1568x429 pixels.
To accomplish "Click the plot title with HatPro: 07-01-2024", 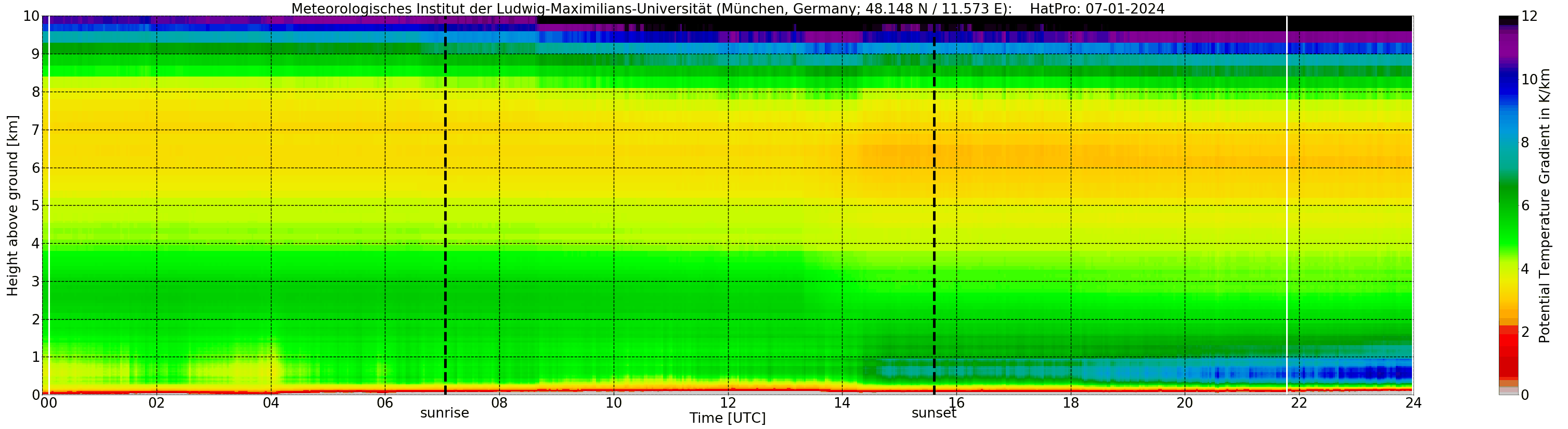I will tap(728, 8).
